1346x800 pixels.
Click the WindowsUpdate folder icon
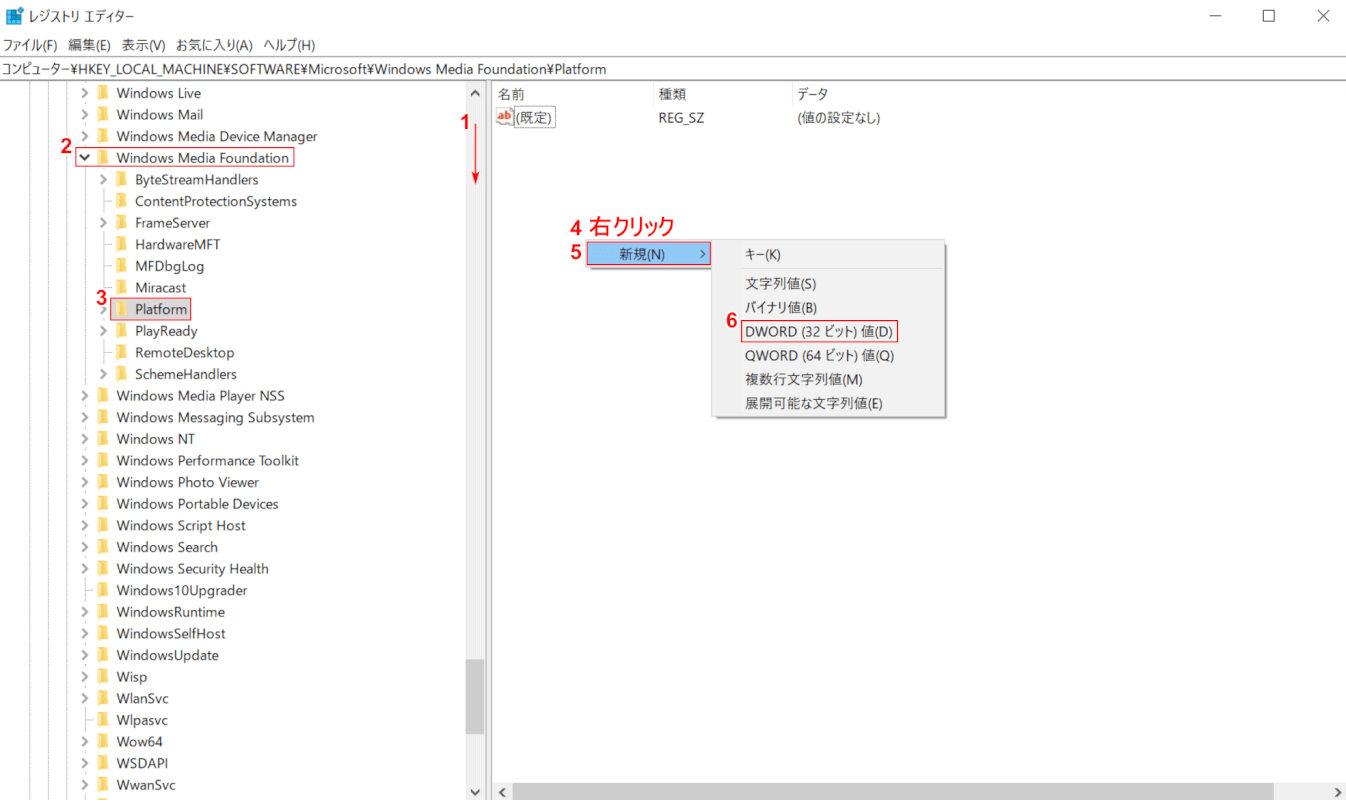point(103,656)
